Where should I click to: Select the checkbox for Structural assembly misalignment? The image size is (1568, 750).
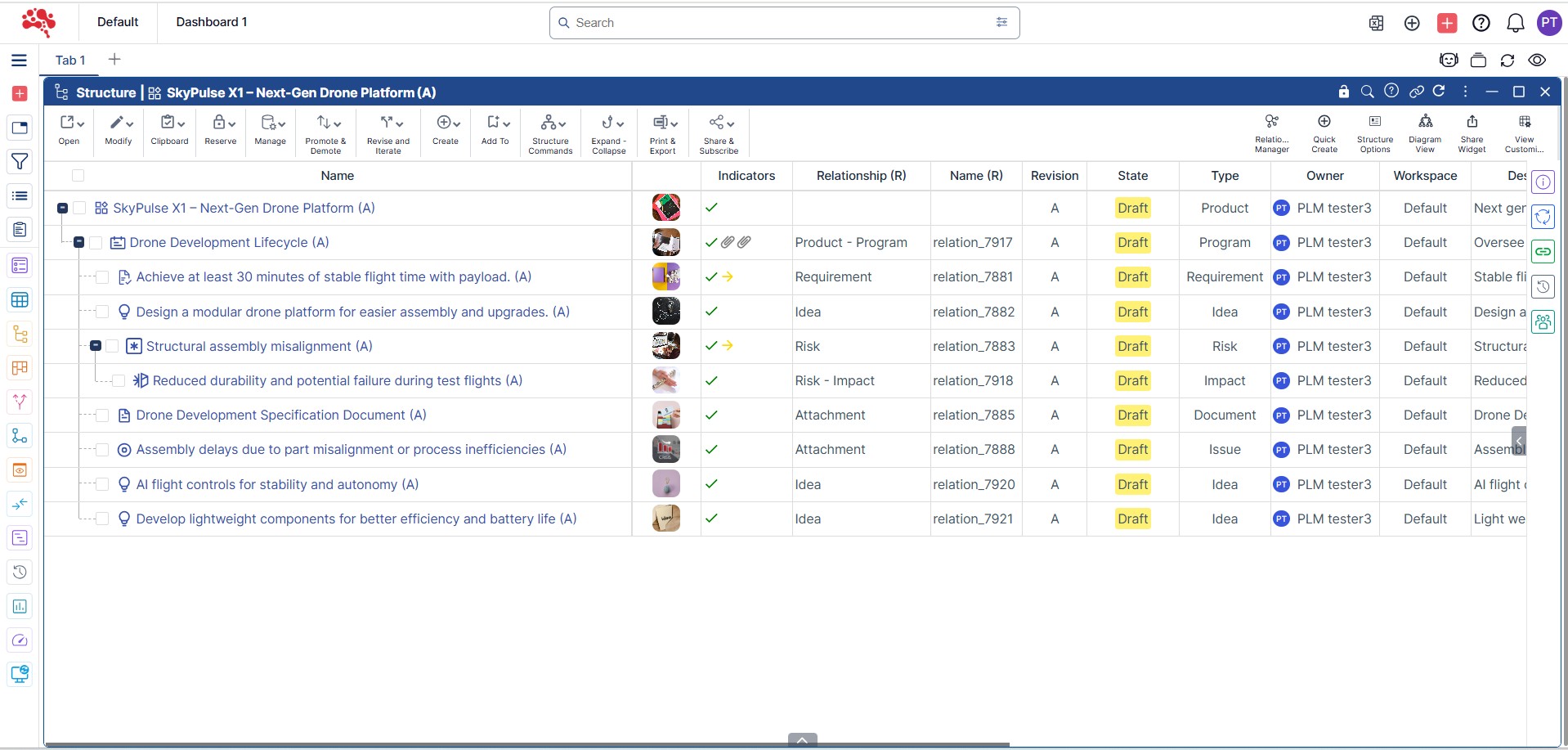pos(113,347)
